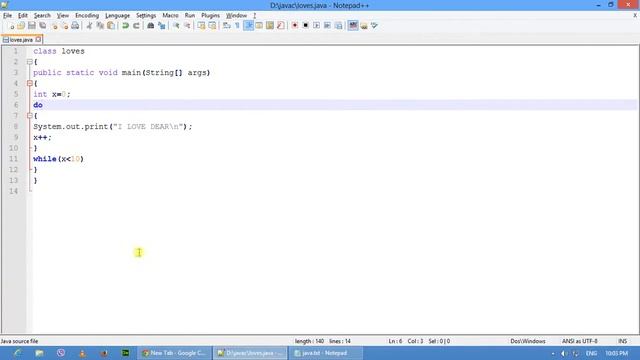Viewport: 640px width, 360px height.
Task: Open the Edit menu
Action: tap(23, 16)
